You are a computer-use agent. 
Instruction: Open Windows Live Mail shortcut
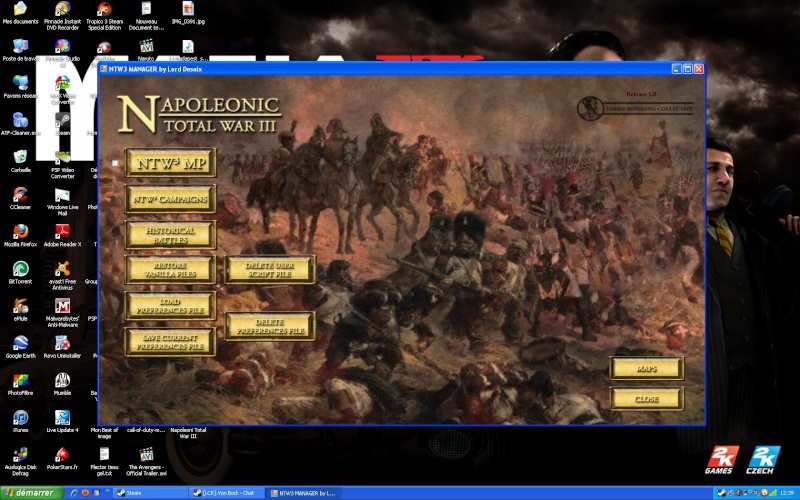coord(62,201)
